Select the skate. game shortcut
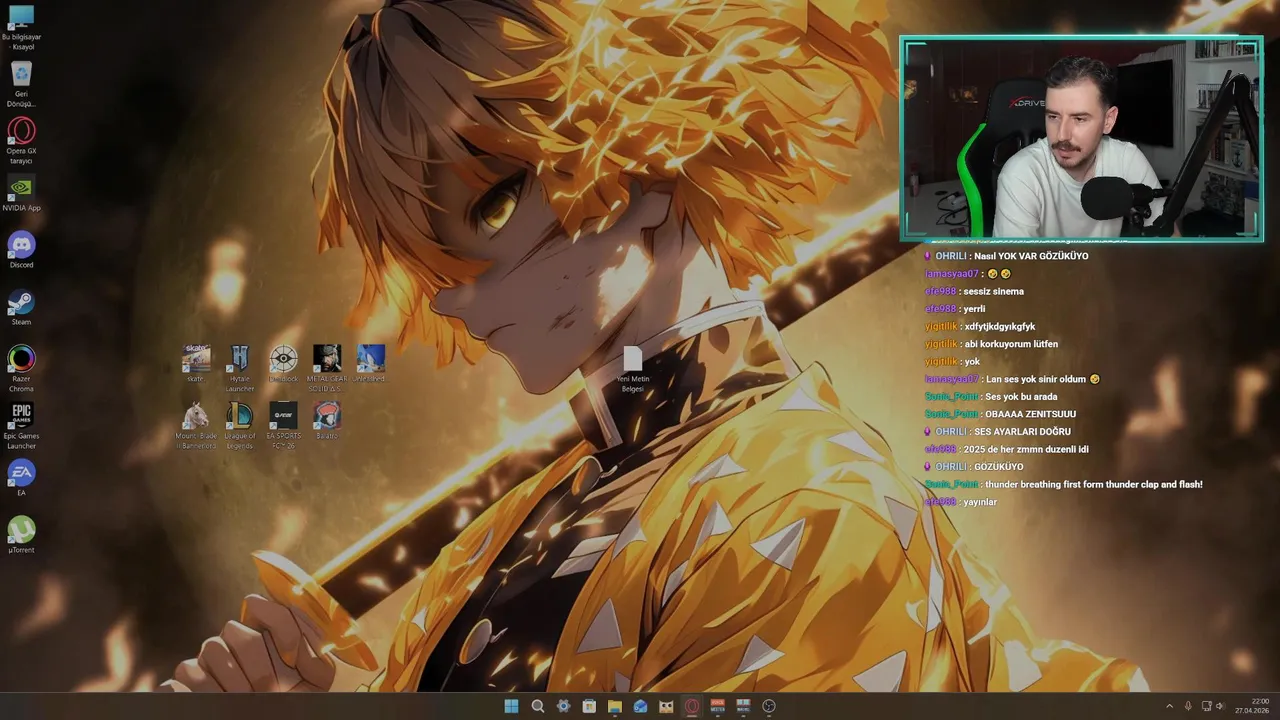The image size is (1280, 720). tap(196, 364)
